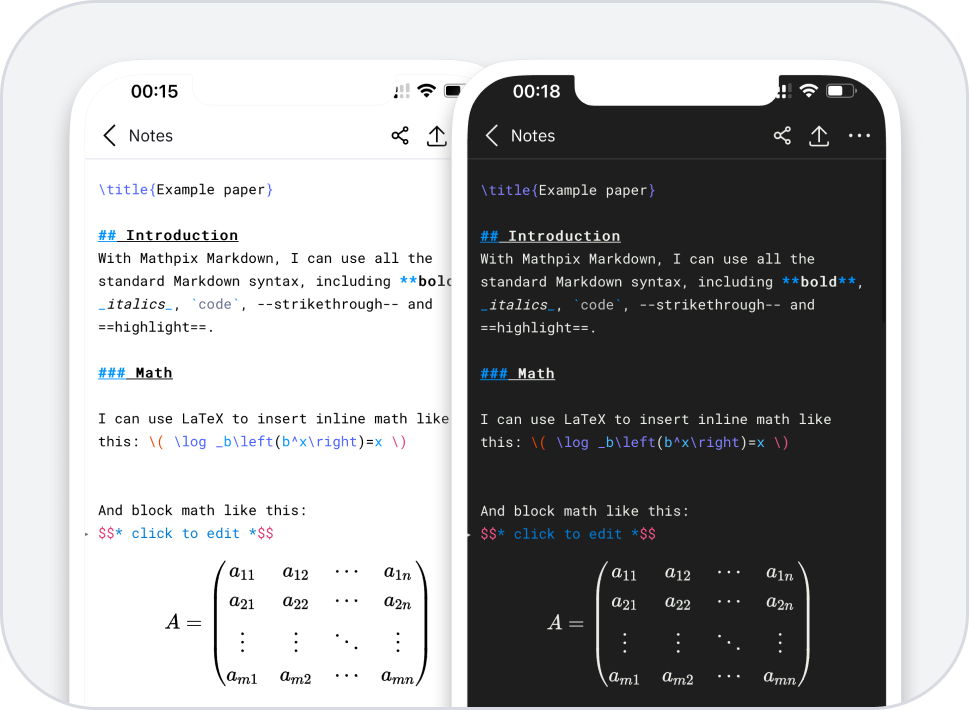Open the 'click to edit' link, light phone

coord(190,533)
